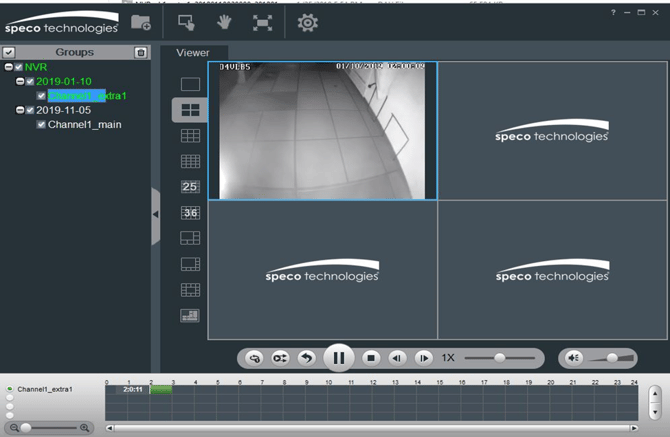The width and height of the screenshot is (670, 437).
Task: Select the playing camera video pane
Action: (322, 131)
